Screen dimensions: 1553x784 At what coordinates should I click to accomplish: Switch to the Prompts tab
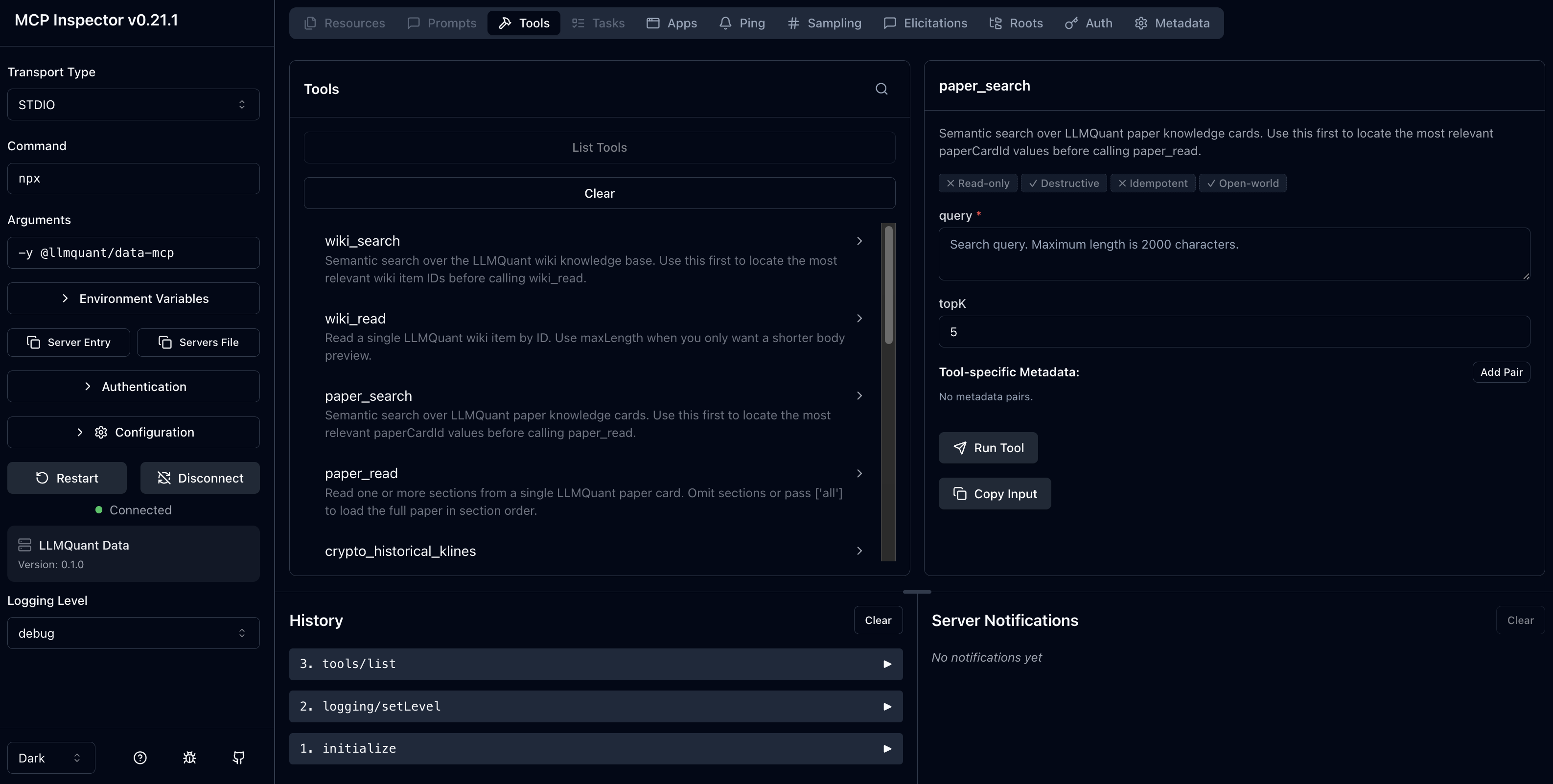[x=442, y=23]
